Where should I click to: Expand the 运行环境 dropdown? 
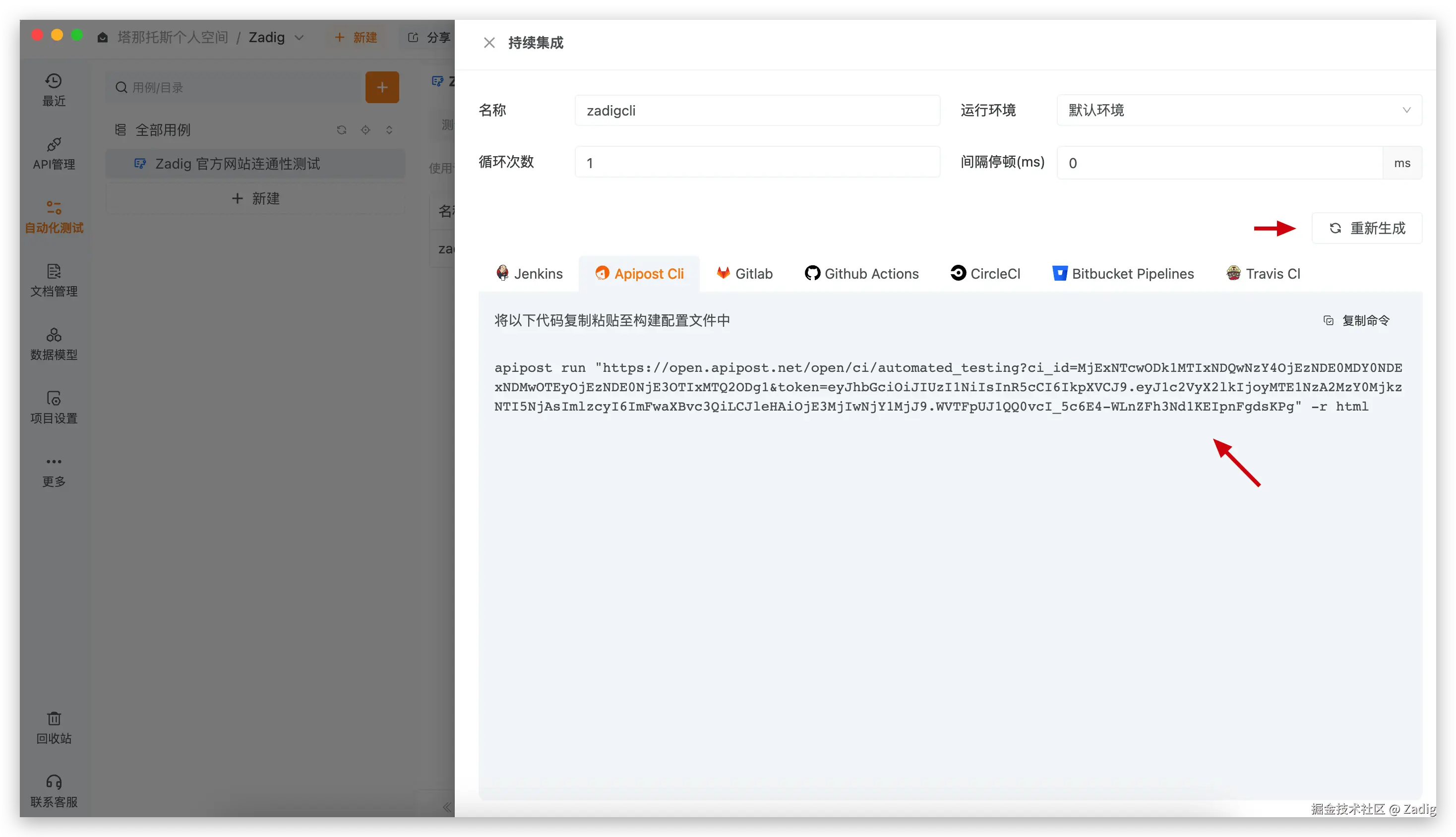pyautogui.click(x=1239, y=111)
